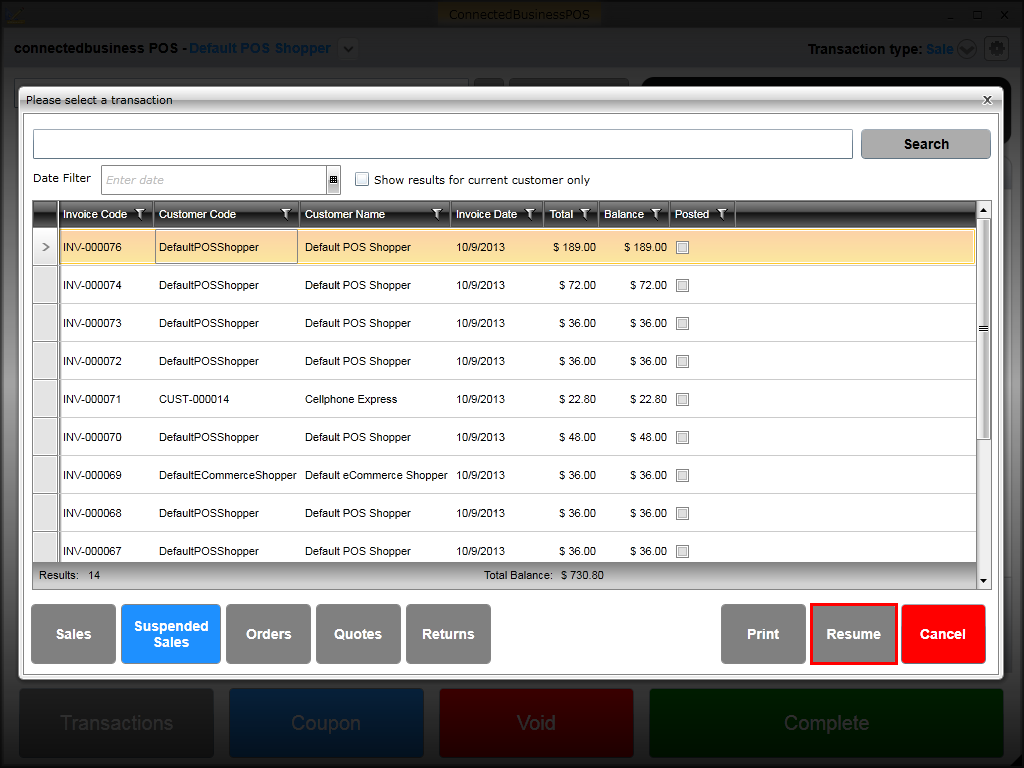
Task: Open the Customer Name column filter
Action: [x=437, y=214]
